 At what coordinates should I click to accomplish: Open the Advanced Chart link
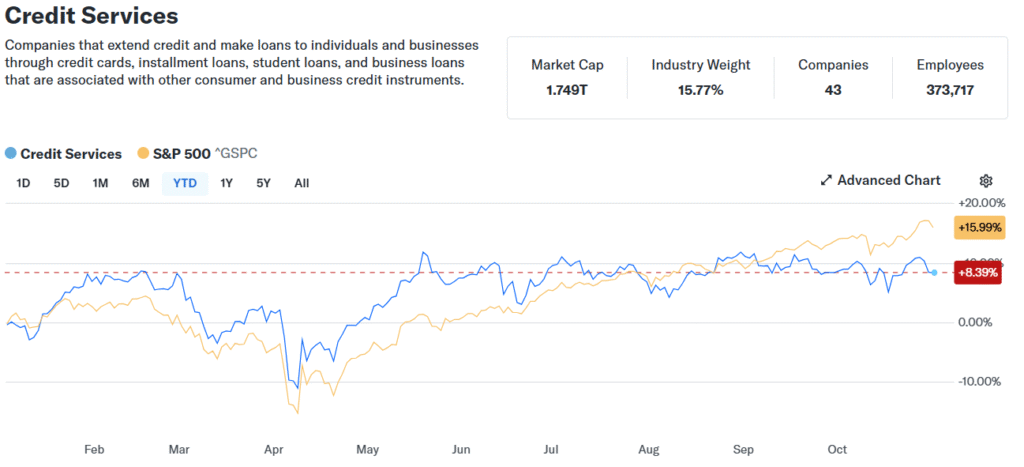click(888, 181)
